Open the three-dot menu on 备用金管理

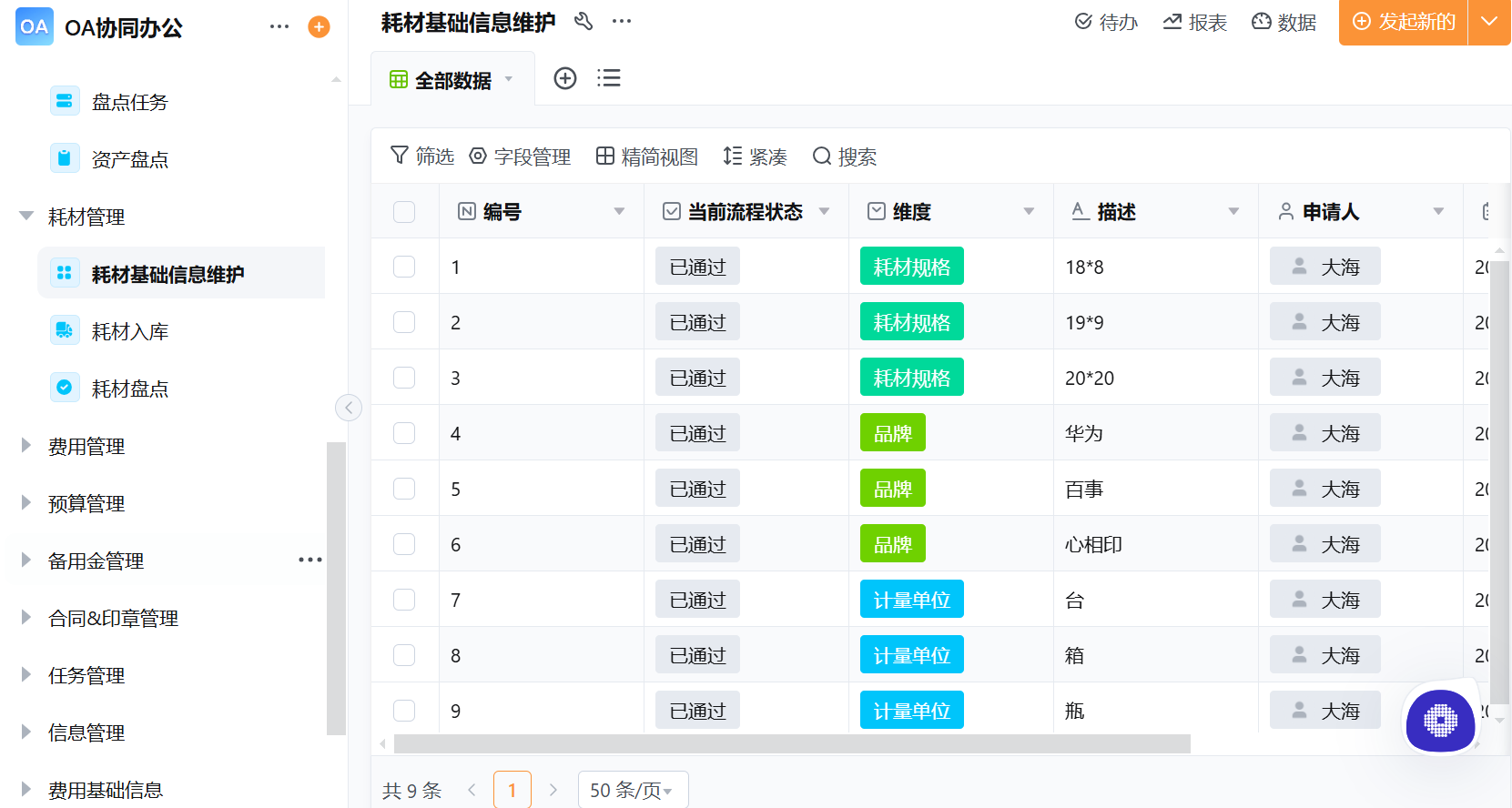coord(310,560)
